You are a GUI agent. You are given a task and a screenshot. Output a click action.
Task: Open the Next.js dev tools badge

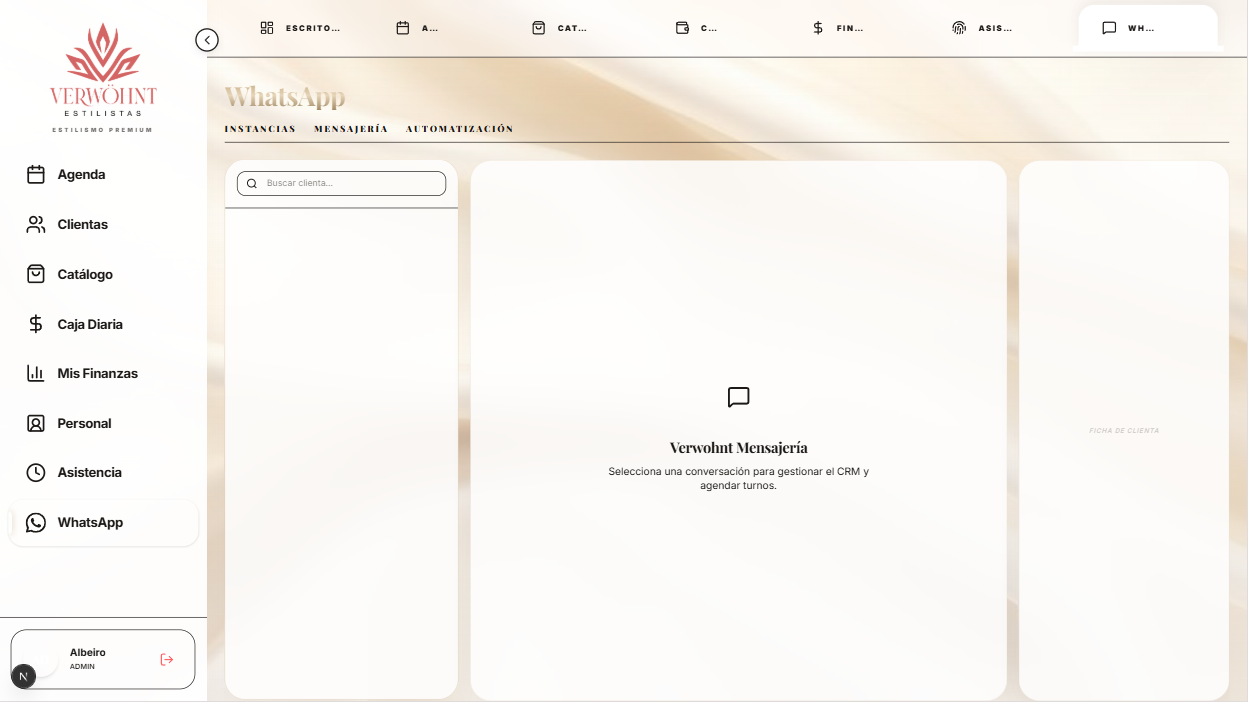(23, 677)
